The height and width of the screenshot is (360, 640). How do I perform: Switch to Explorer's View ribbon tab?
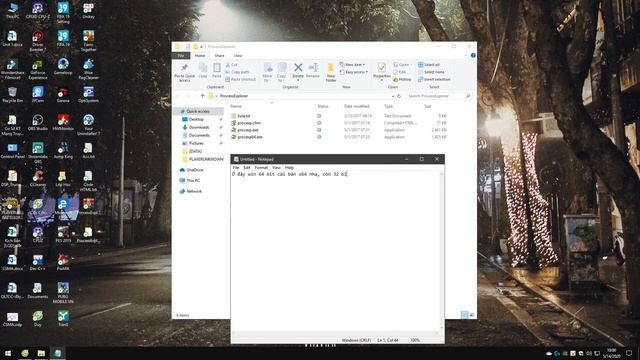point(238,56)
